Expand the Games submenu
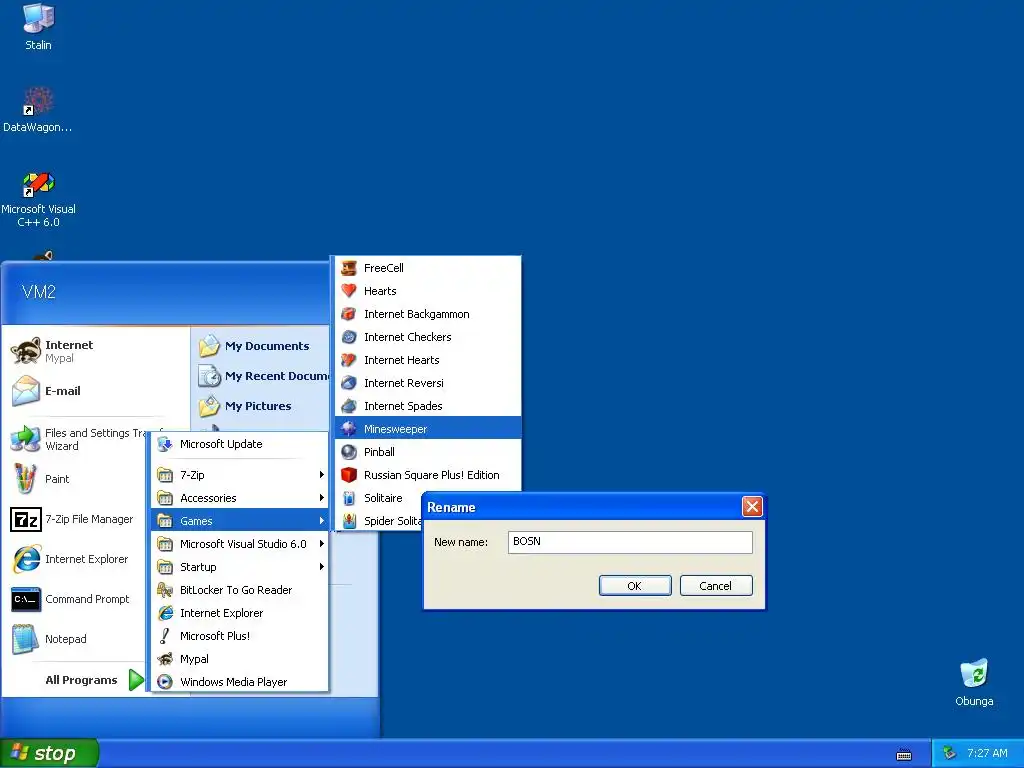 click(240, 520)
